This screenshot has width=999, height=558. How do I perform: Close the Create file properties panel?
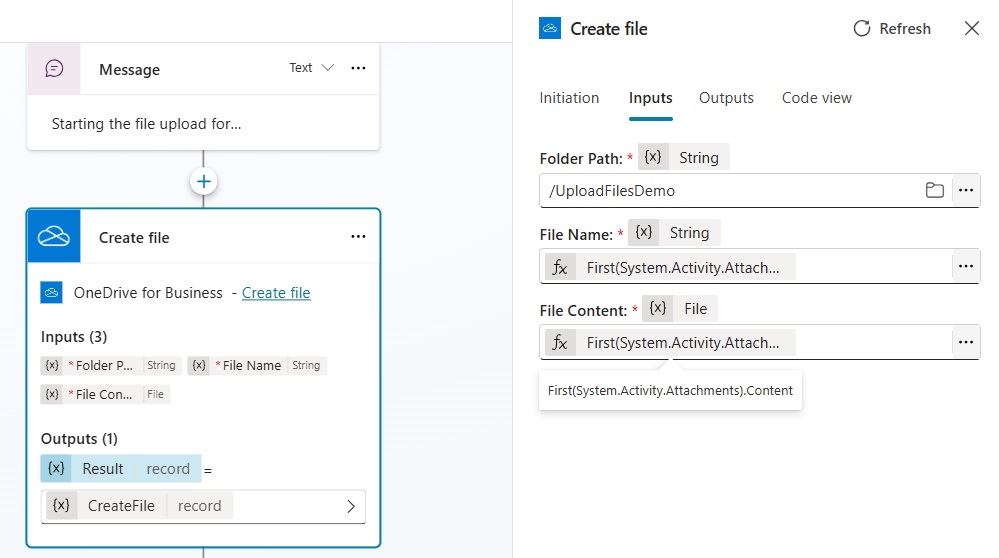[972, 29]
